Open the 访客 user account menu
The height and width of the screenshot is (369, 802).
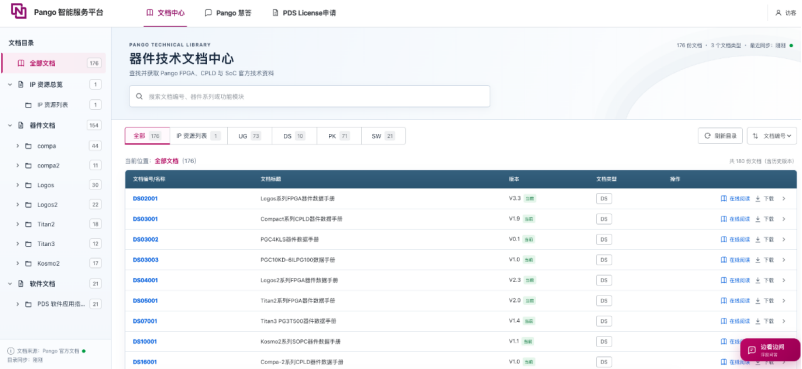point(785,13)
